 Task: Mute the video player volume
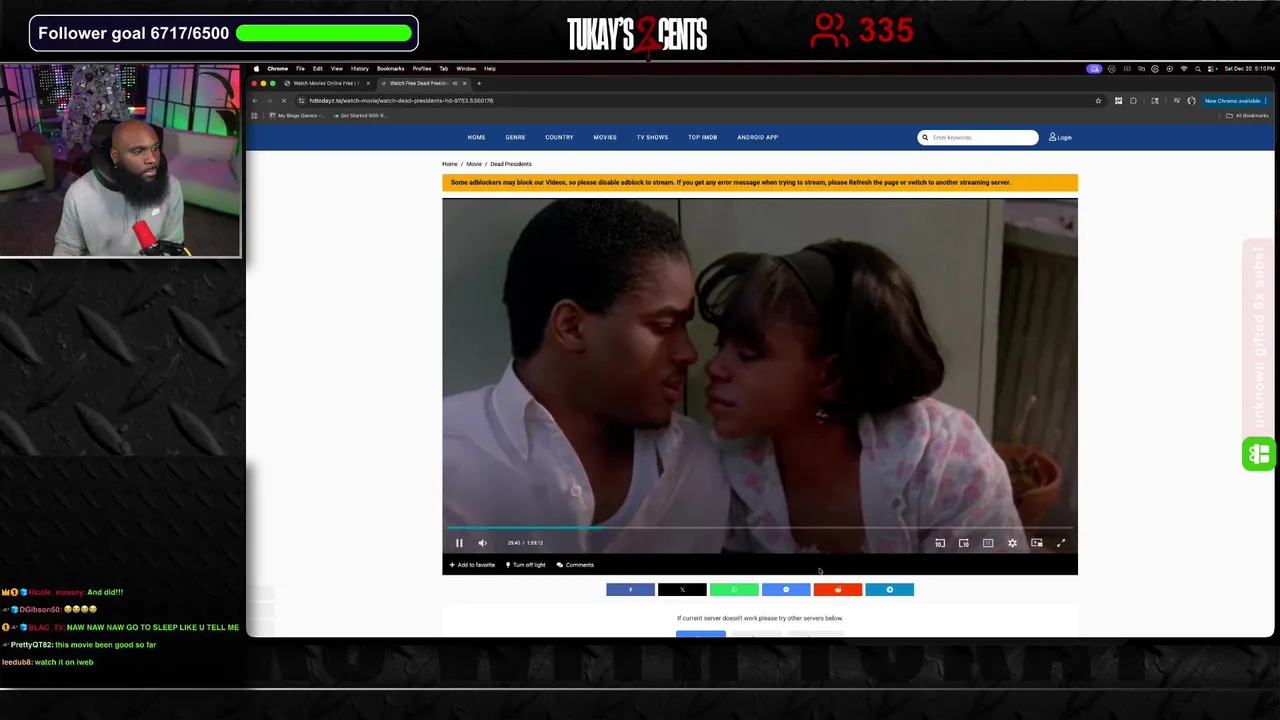pos(482,543)
